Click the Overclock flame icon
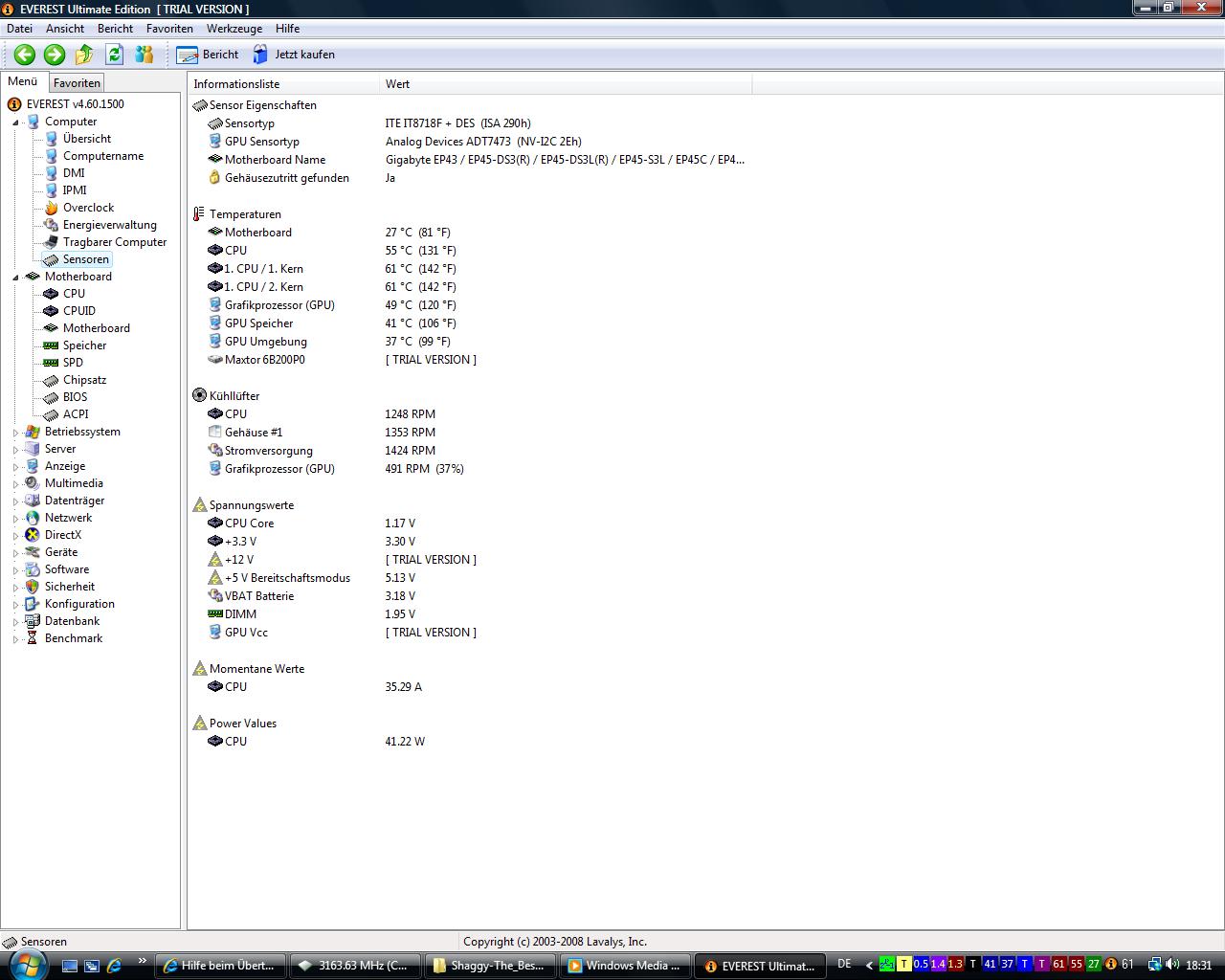 [x=51, y=208]
